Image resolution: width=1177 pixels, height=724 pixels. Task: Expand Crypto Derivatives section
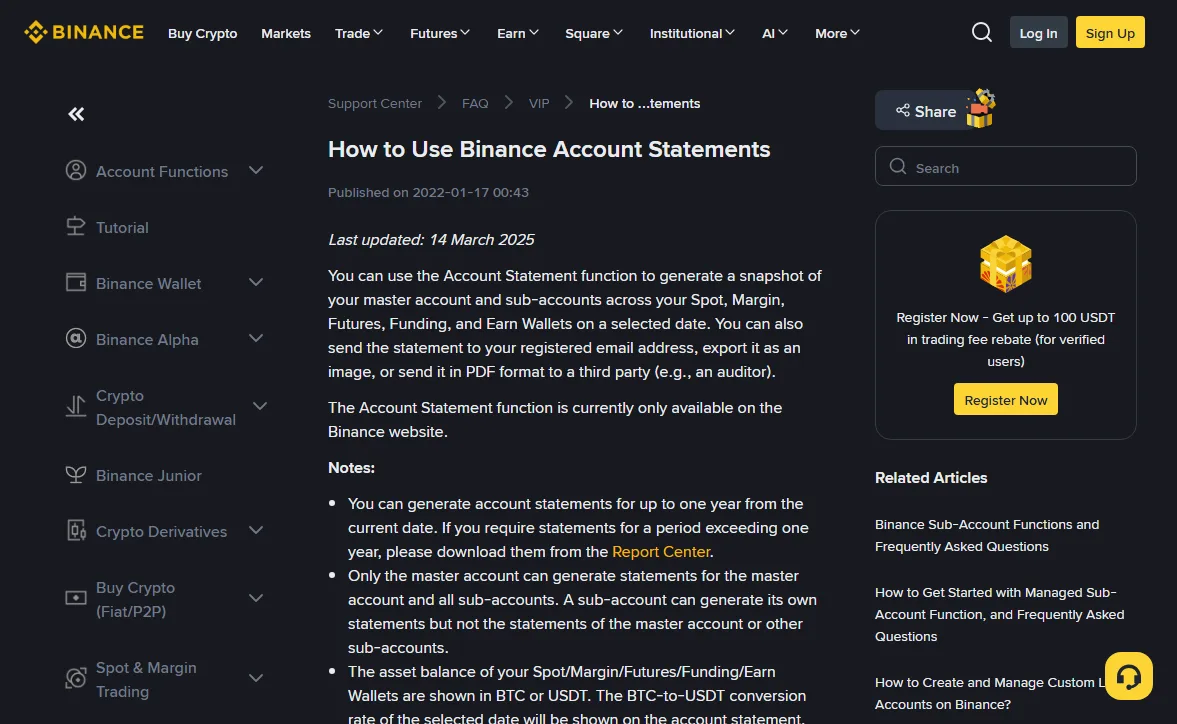pos(256,530)
